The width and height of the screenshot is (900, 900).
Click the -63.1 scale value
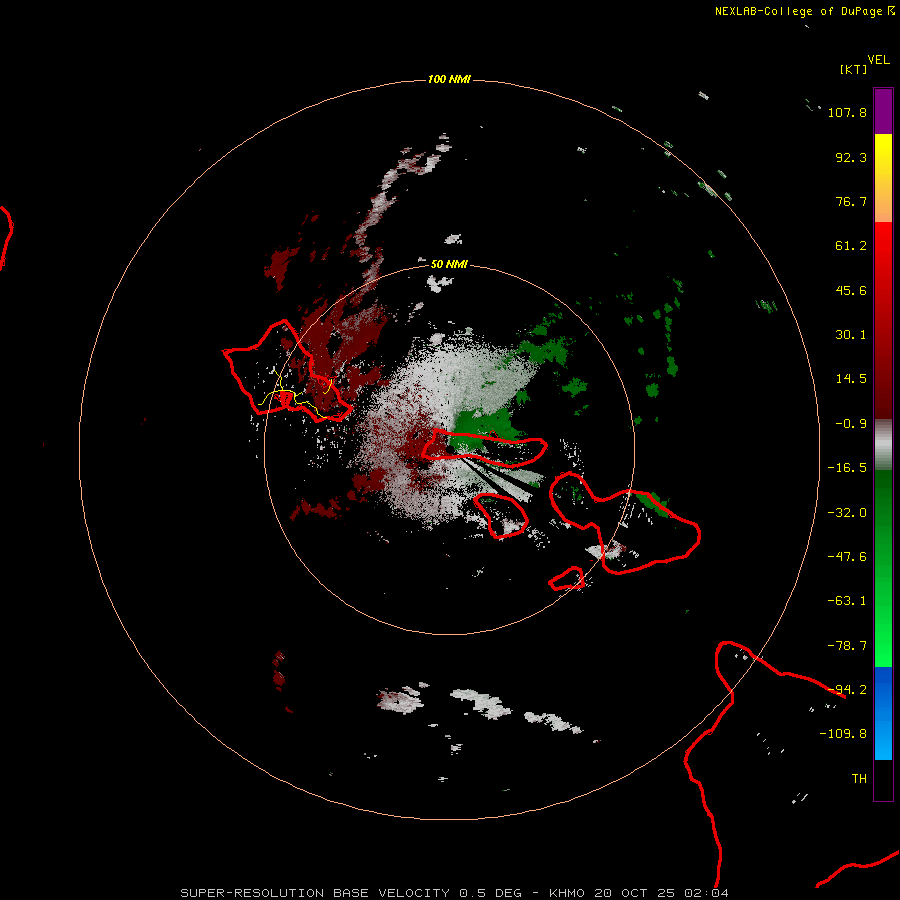(847, 601)
